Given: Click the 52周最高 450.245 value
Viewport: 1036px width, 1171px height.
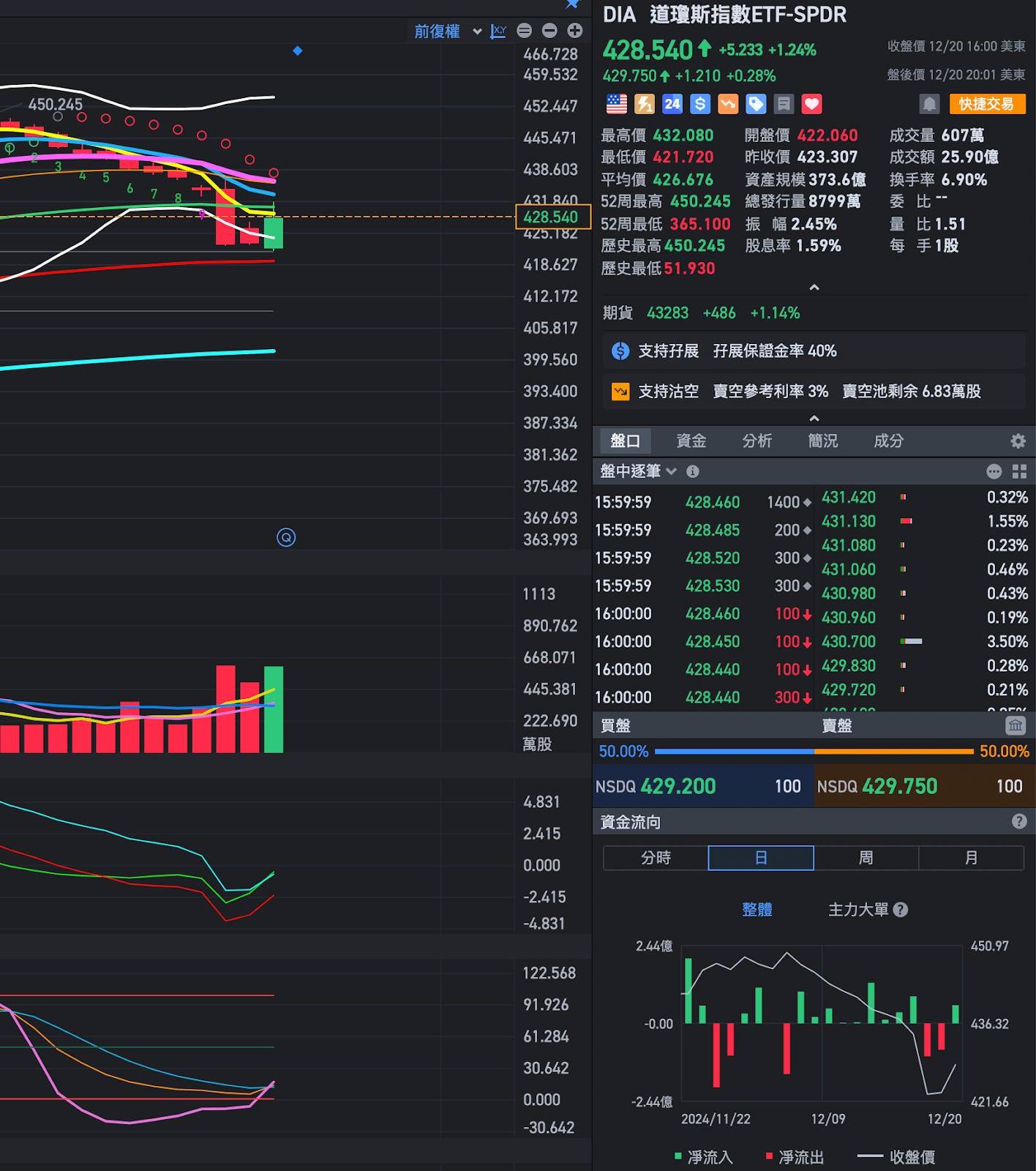Looking at the screenshot, I should [700, 201].
